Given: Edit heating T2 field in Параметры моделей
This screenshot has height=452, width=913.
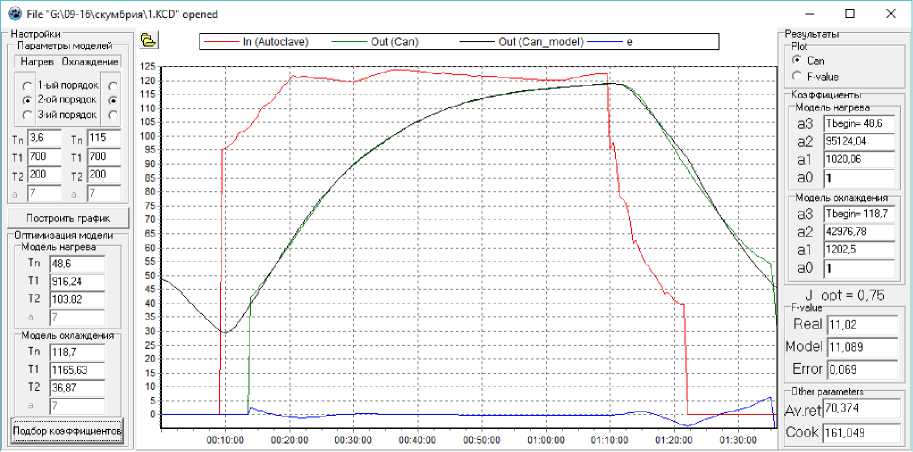Looking at the screenshot, I should [x=44, y=175].
